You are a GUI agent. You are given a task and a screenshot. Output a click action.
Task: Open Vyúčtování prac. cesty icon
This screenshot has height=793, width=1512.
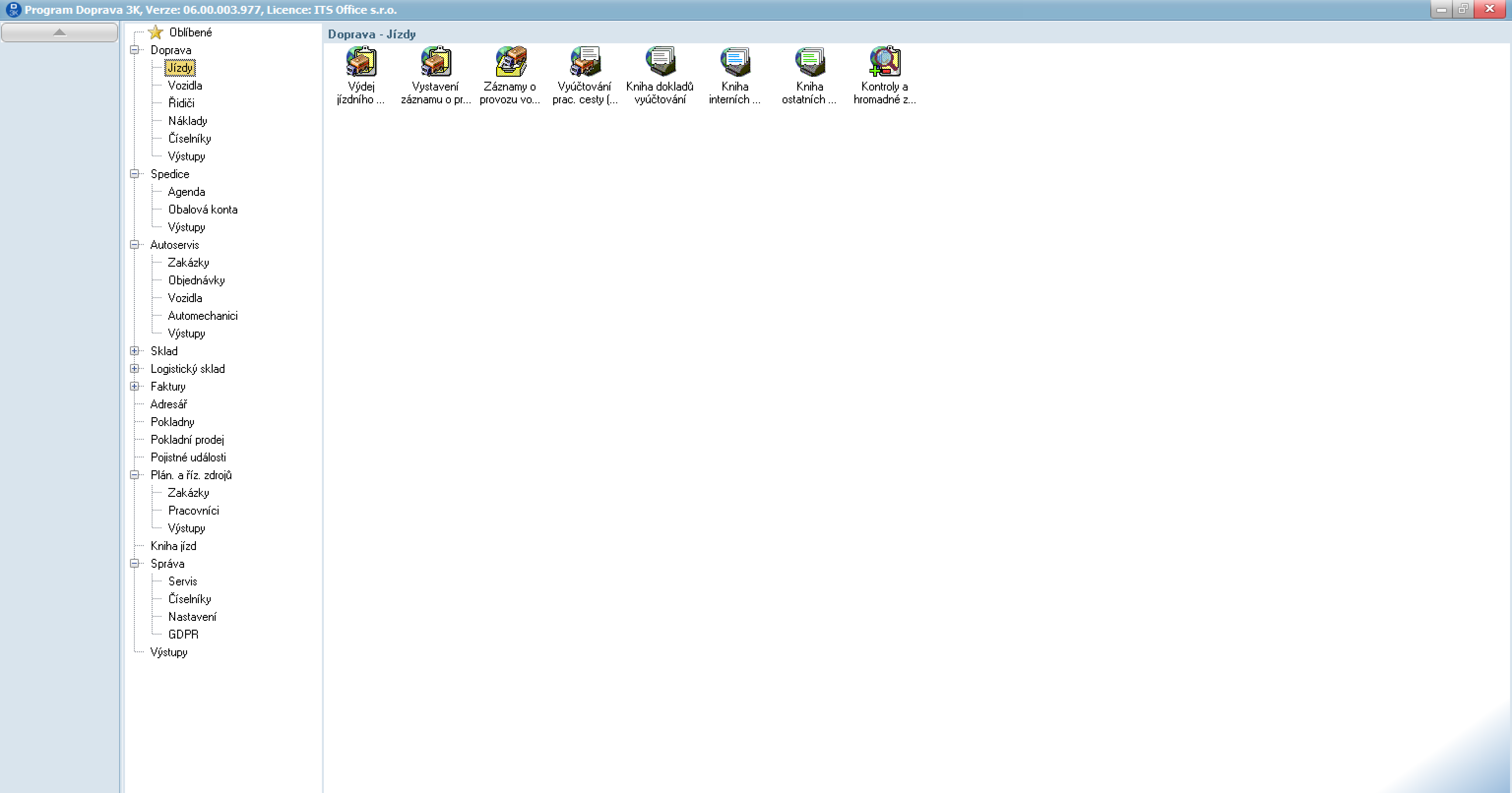(585, 75)
